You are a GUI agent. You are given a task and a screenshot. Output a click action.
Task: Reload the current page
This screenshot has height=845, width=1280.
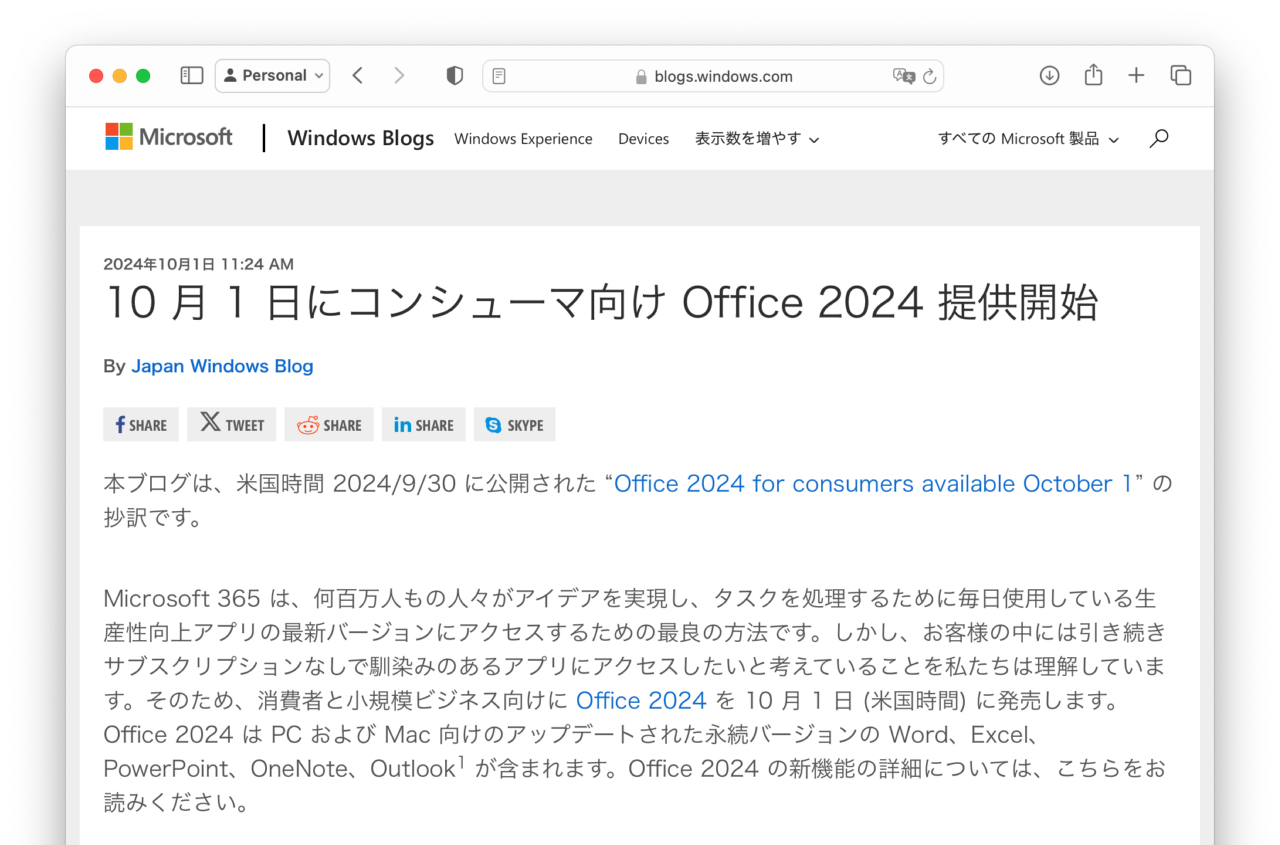click(929, 76)
